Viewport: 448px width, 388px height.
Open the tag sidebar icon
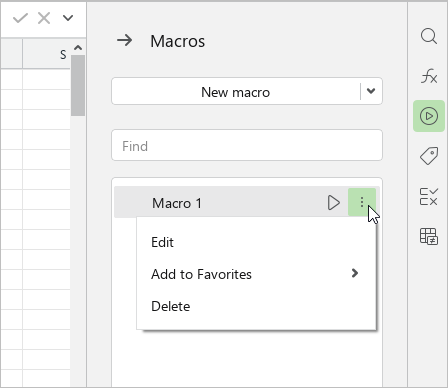(x=429, y=156)
